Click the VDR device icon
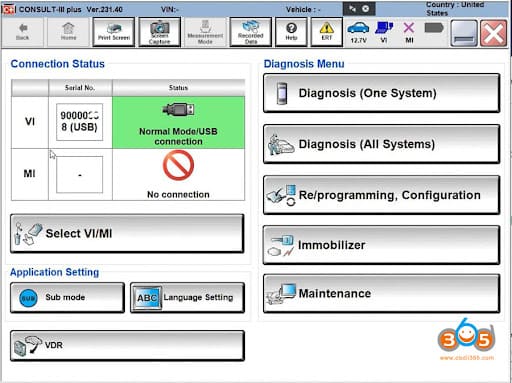512x383 pixels. pos(28,346)
